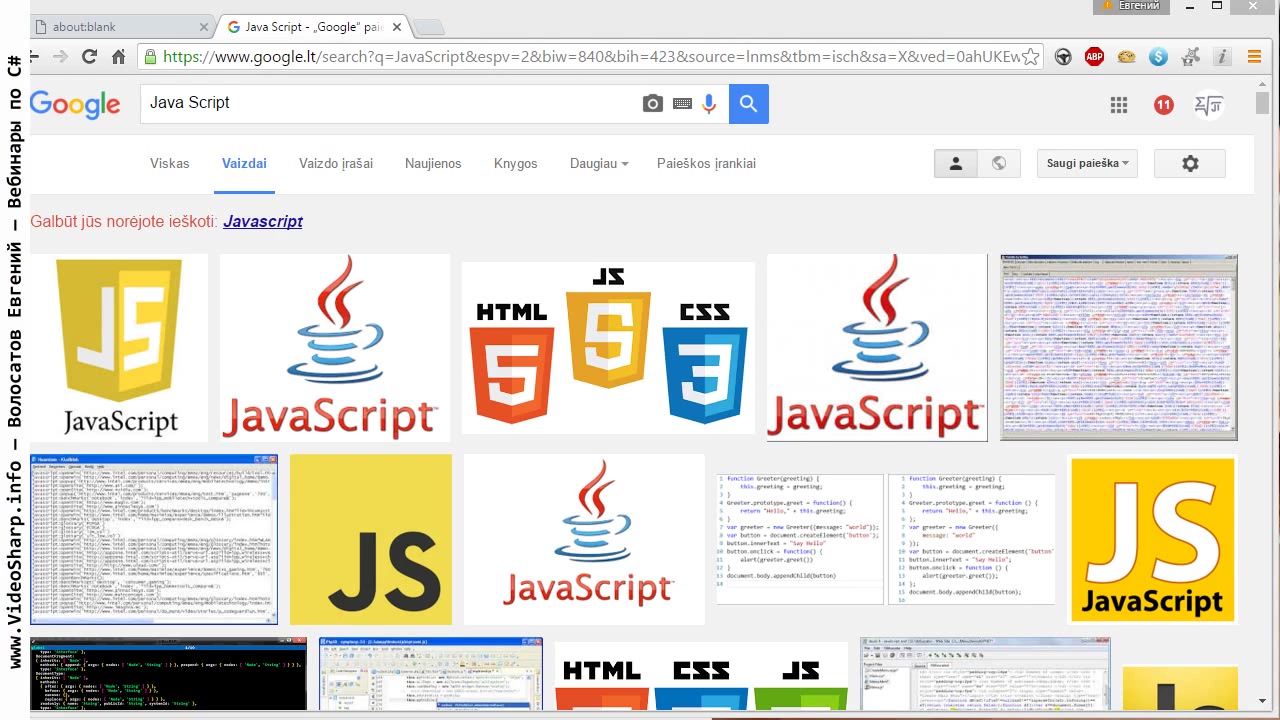Open the dark terminal code thumbnail
The height and width of the screenshot is (720, 1280).
[x=168, y=674]
